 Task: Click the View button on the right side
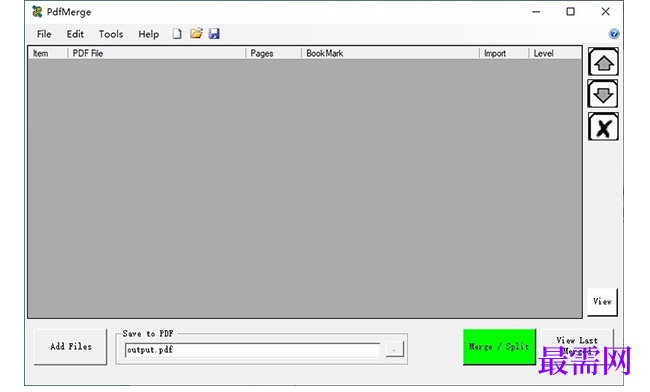point(602,302)
